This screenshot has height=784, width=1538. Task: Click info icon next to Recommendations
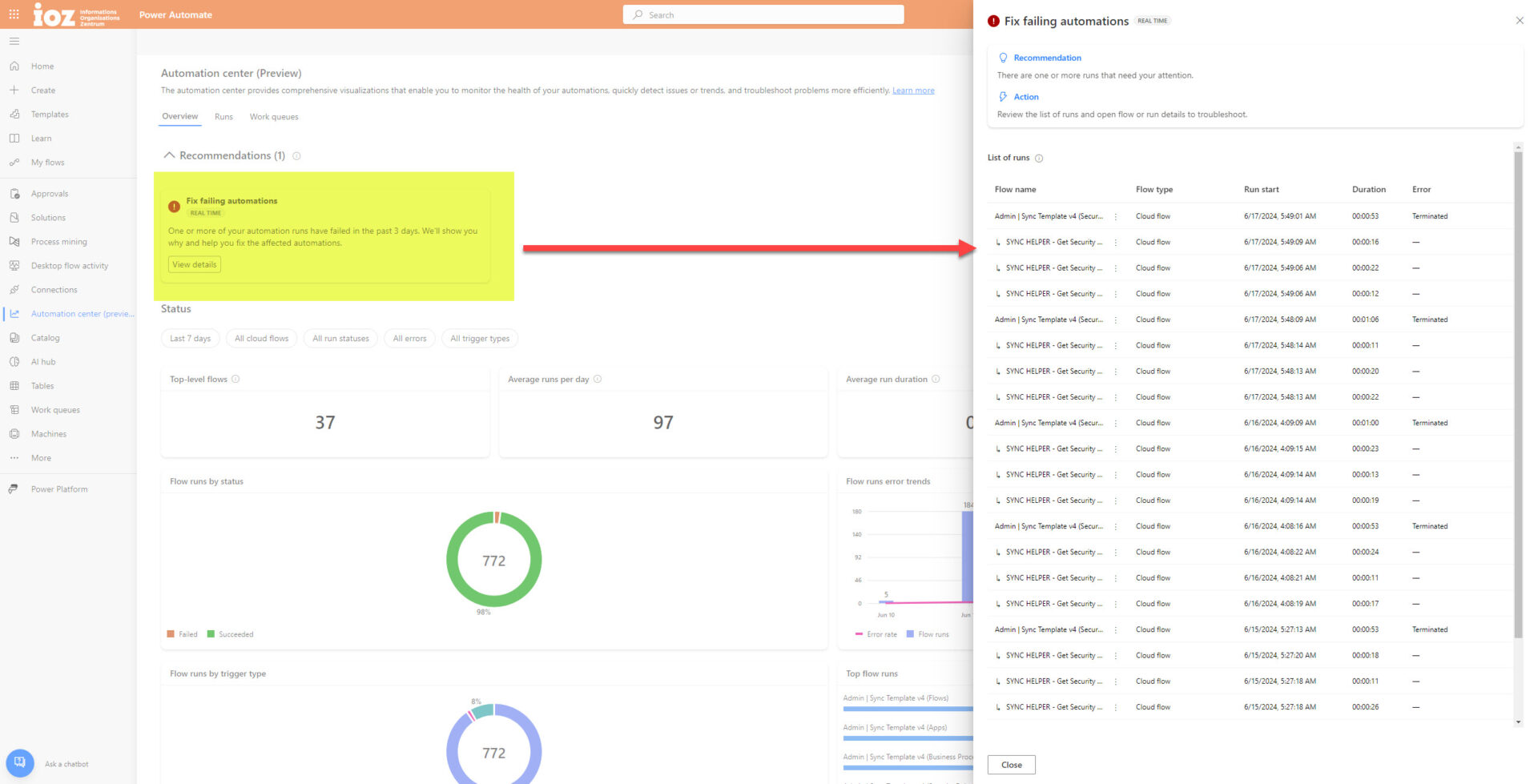pyautogui.click(x=296, y=156)
